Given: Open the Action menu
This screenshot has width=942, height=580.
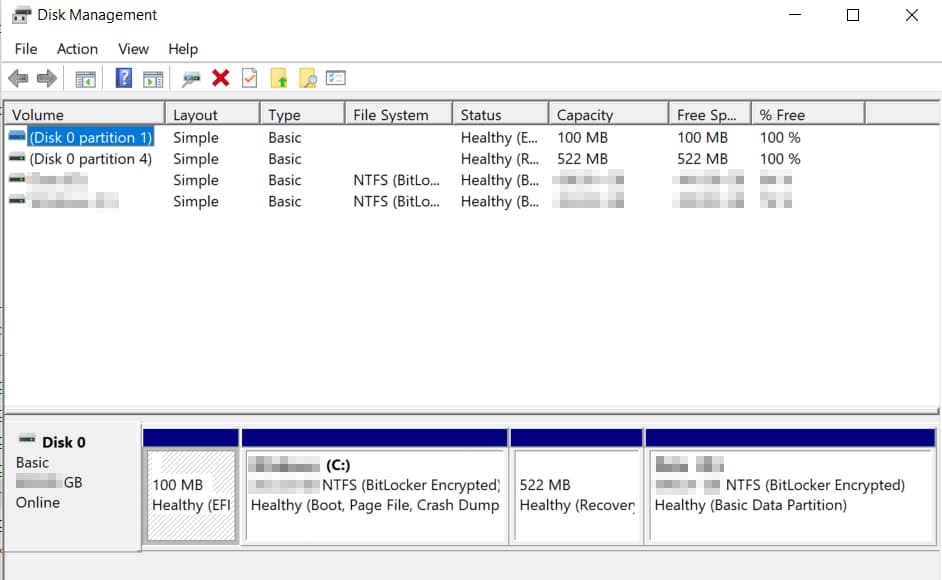Looking at the screenshot, I should point(77,48).
